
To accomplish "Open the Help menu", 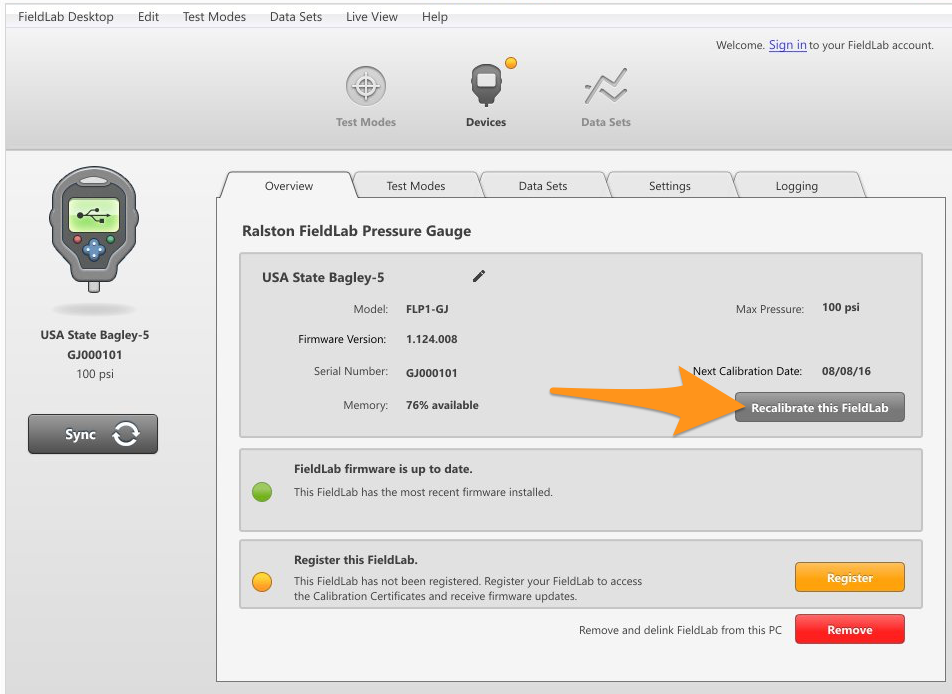I will click(x=435, y=17).
